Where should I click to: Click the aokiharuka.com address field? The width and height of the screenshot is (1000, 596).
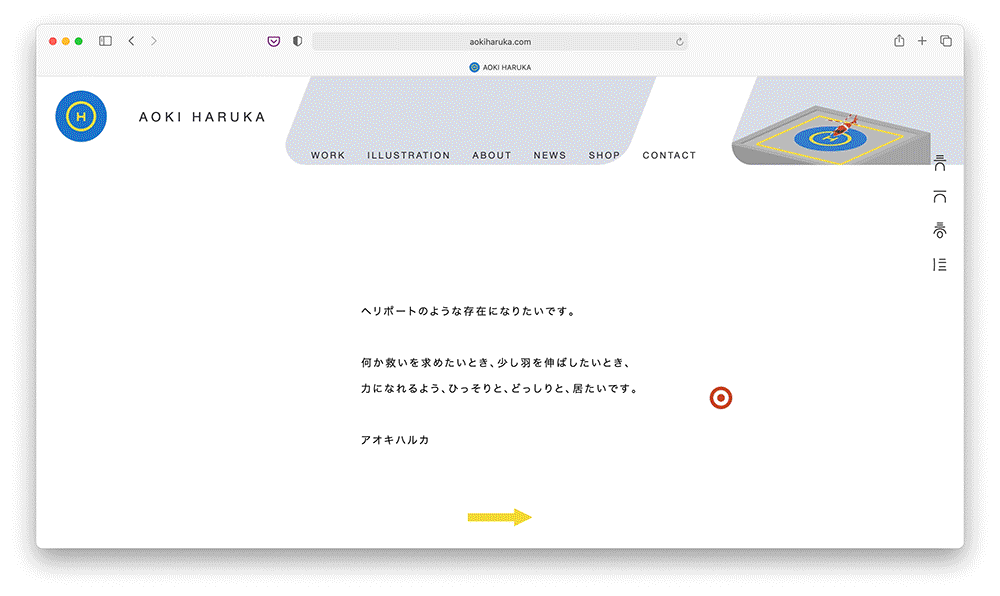pyautogui.click(x=499, y=42)
